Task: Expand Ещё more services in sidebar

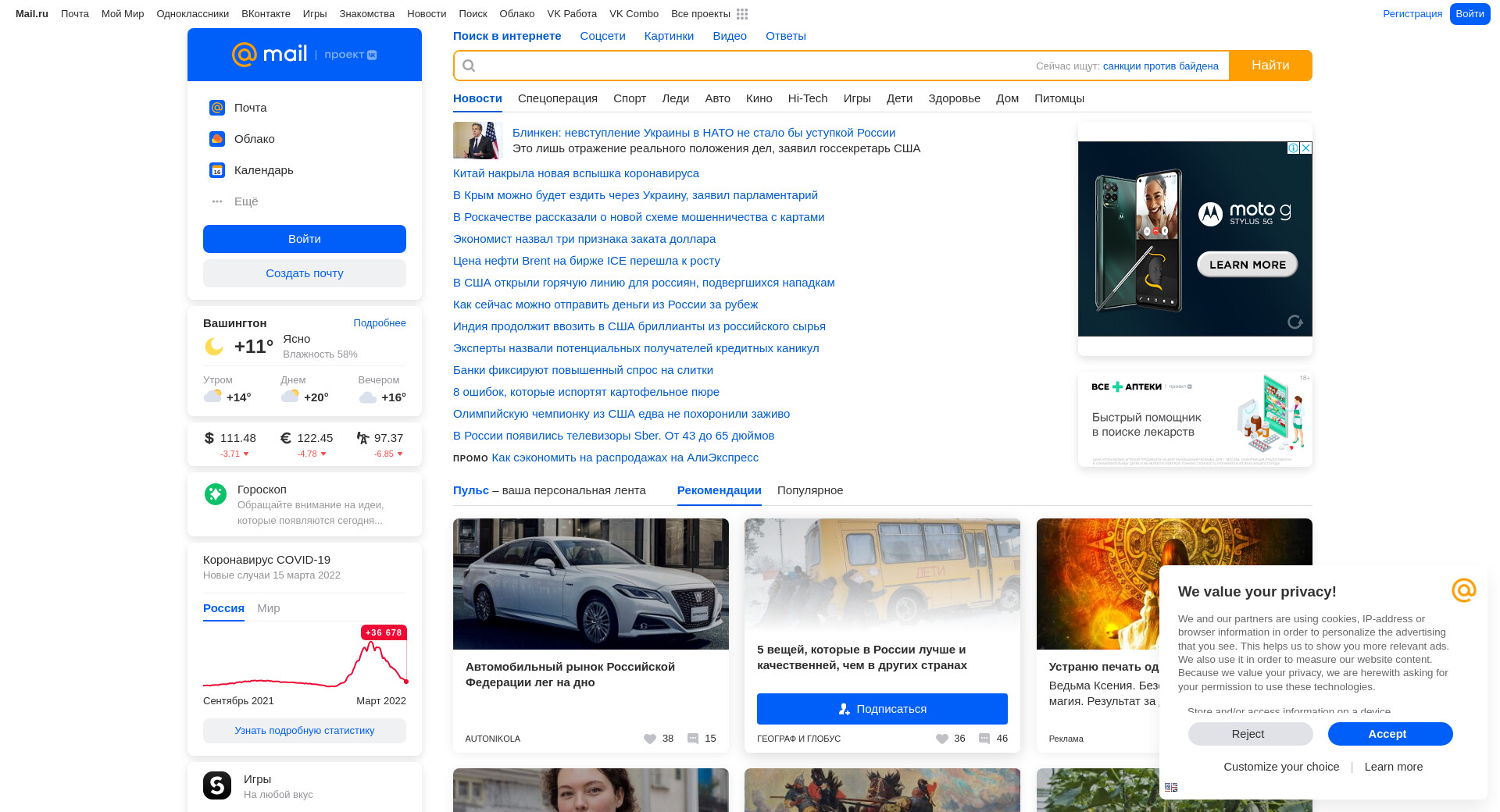Action: 245,201
